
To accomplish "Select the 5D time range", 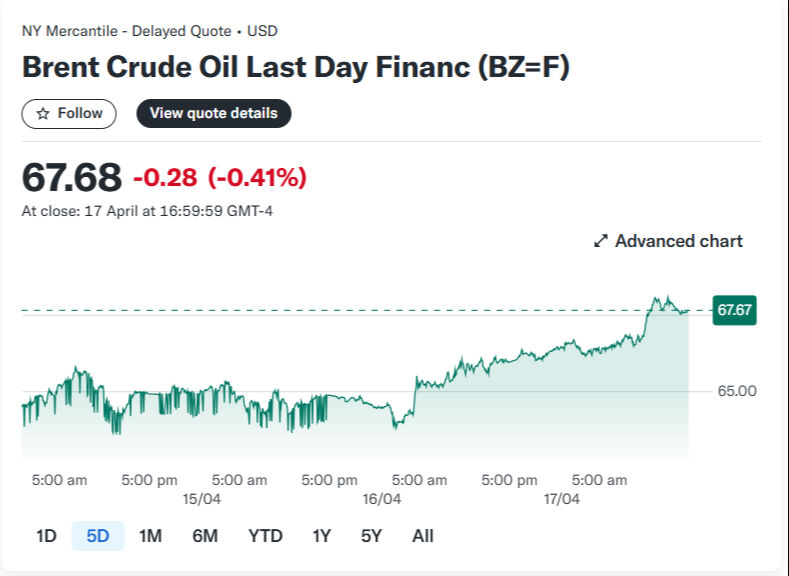I will point(98,536).
